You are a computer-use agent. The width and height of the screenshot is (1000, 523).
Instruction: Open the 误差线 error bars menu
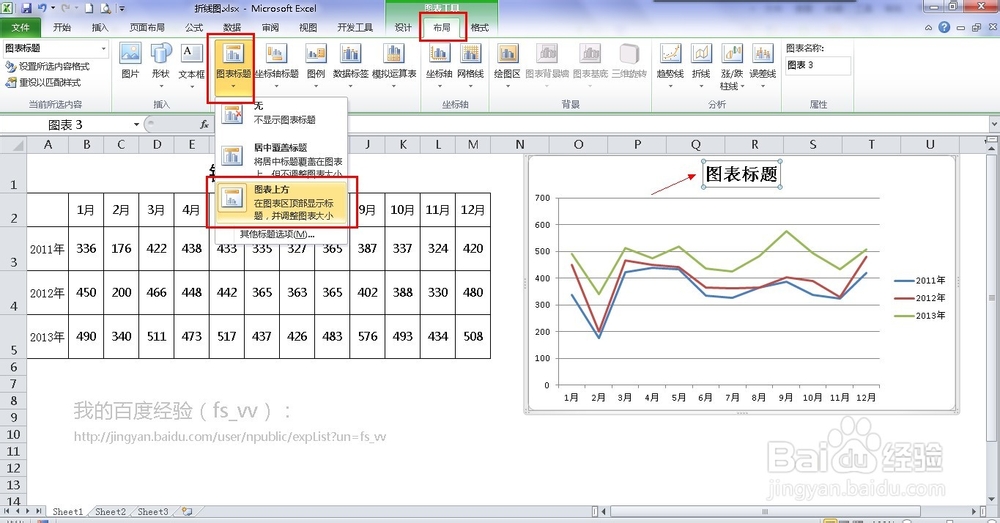(x=763, y=64)
